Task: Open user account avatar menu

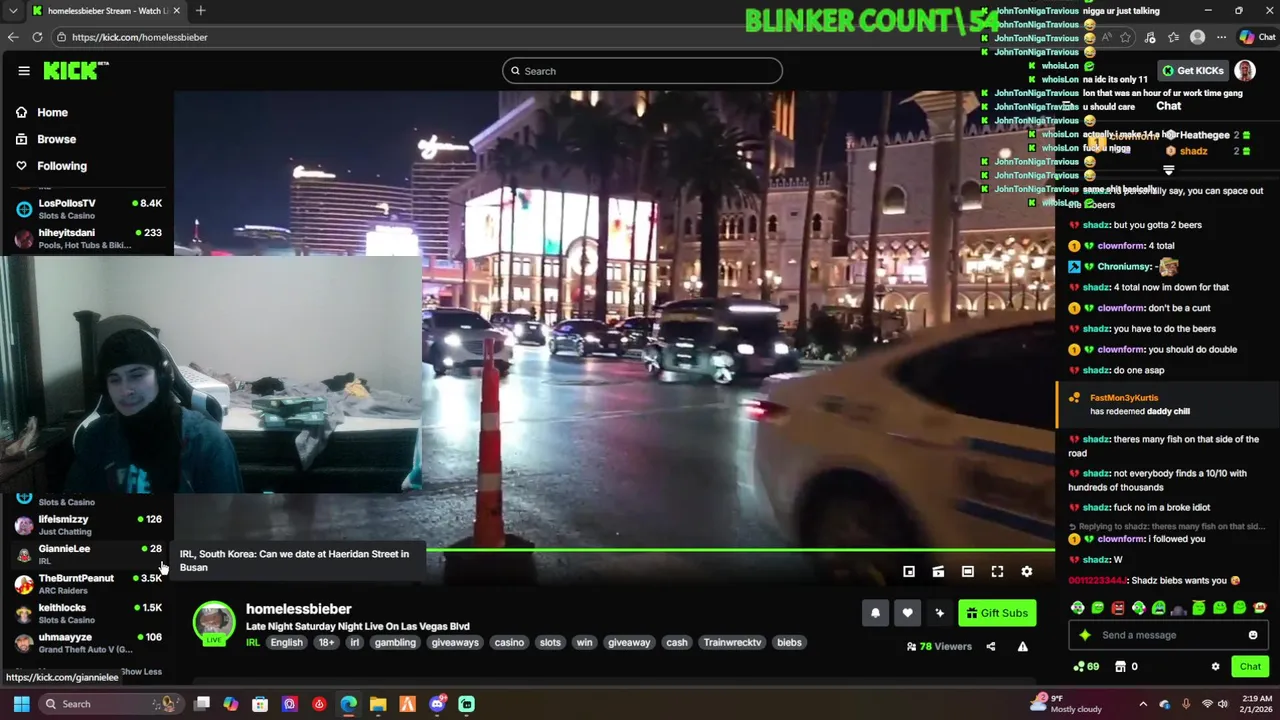Action: coord(1245,71)
